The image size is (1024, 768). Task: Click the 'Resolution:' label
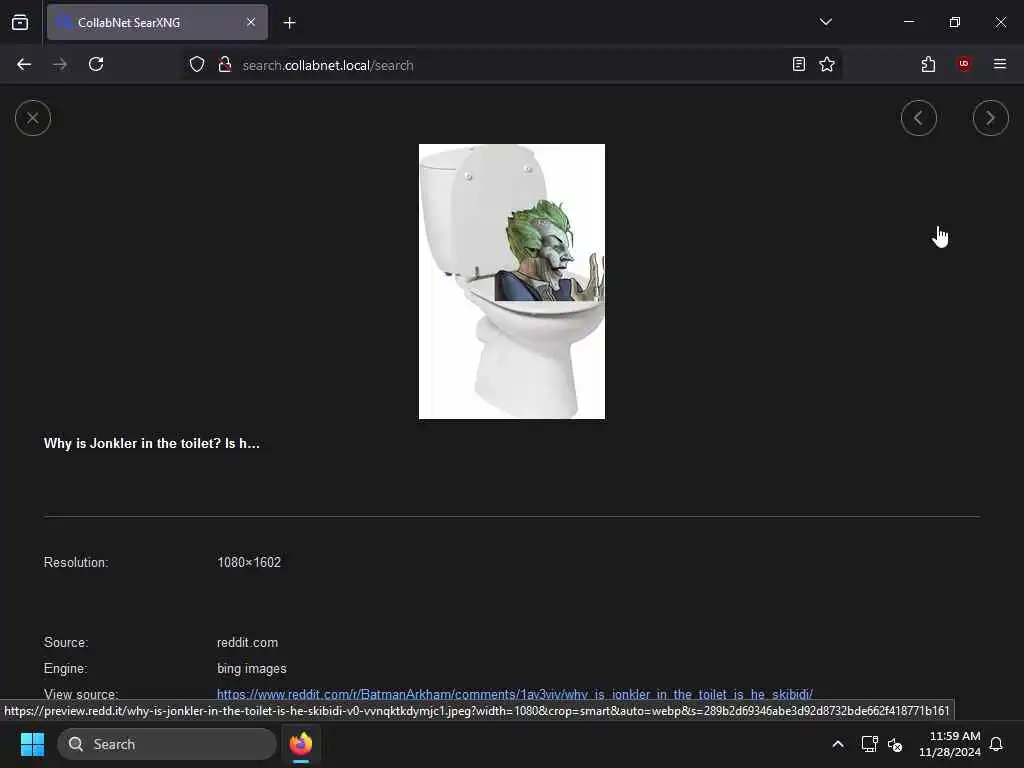(76, 562)
